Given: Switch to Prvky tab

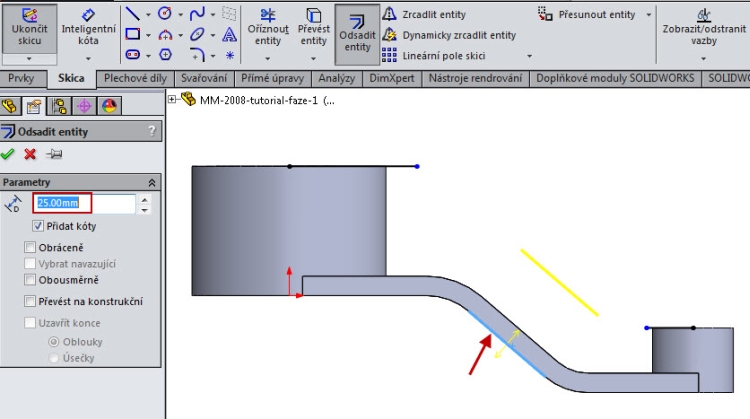Looking at the screenshot, I should (x=21, y=78).
